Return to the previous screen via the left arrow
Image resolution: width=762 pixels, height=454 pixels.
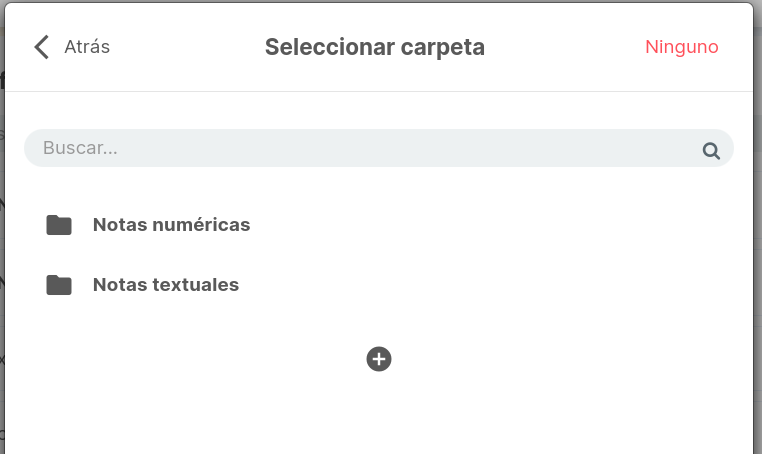click(42, 47)
